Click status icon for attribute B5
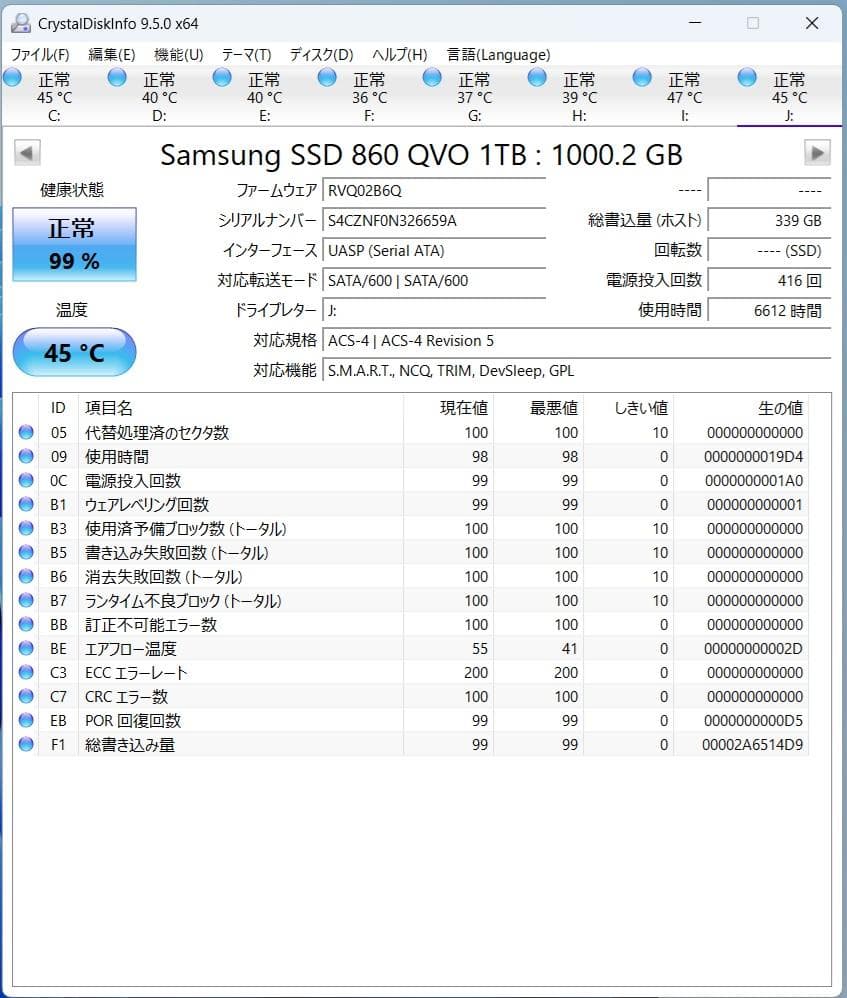The width and height of the screenshot is (847, 998). (26, 552)
